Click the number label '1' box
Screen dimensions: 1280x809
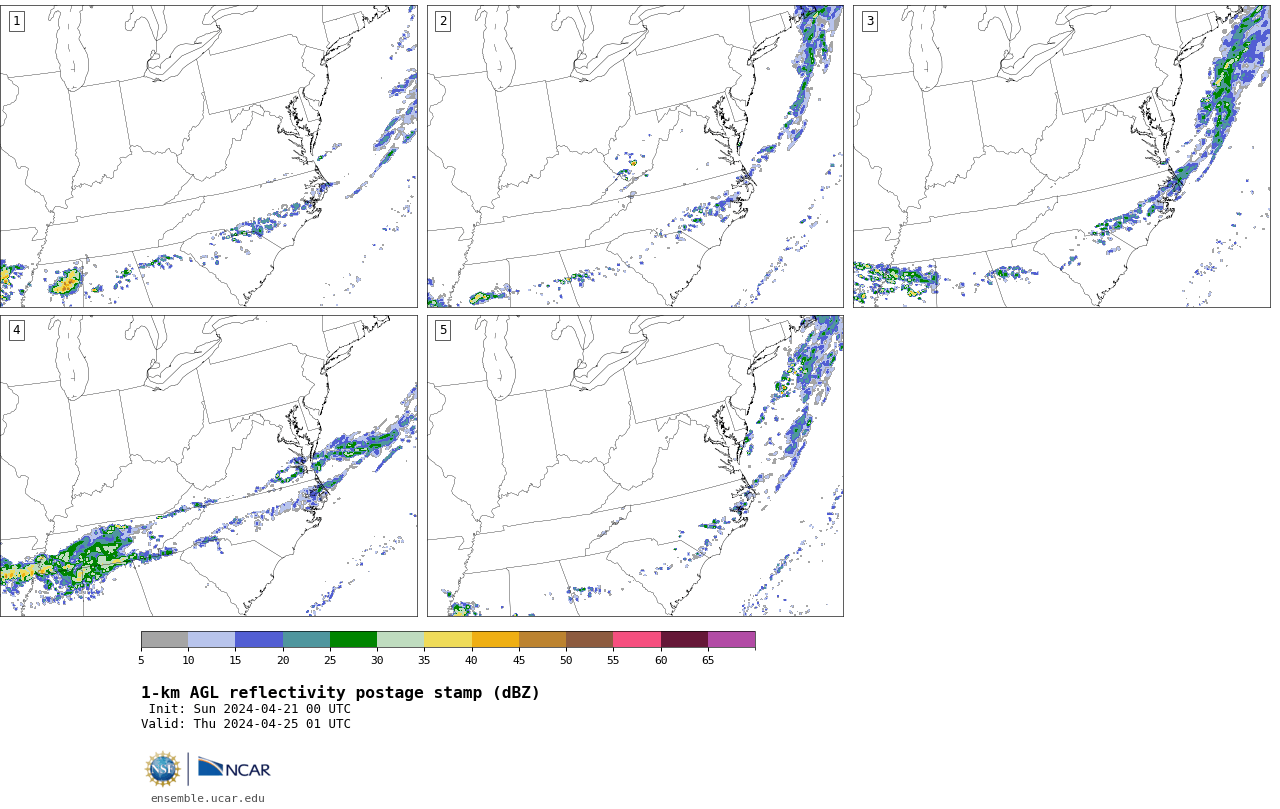(x=16, y=21)
